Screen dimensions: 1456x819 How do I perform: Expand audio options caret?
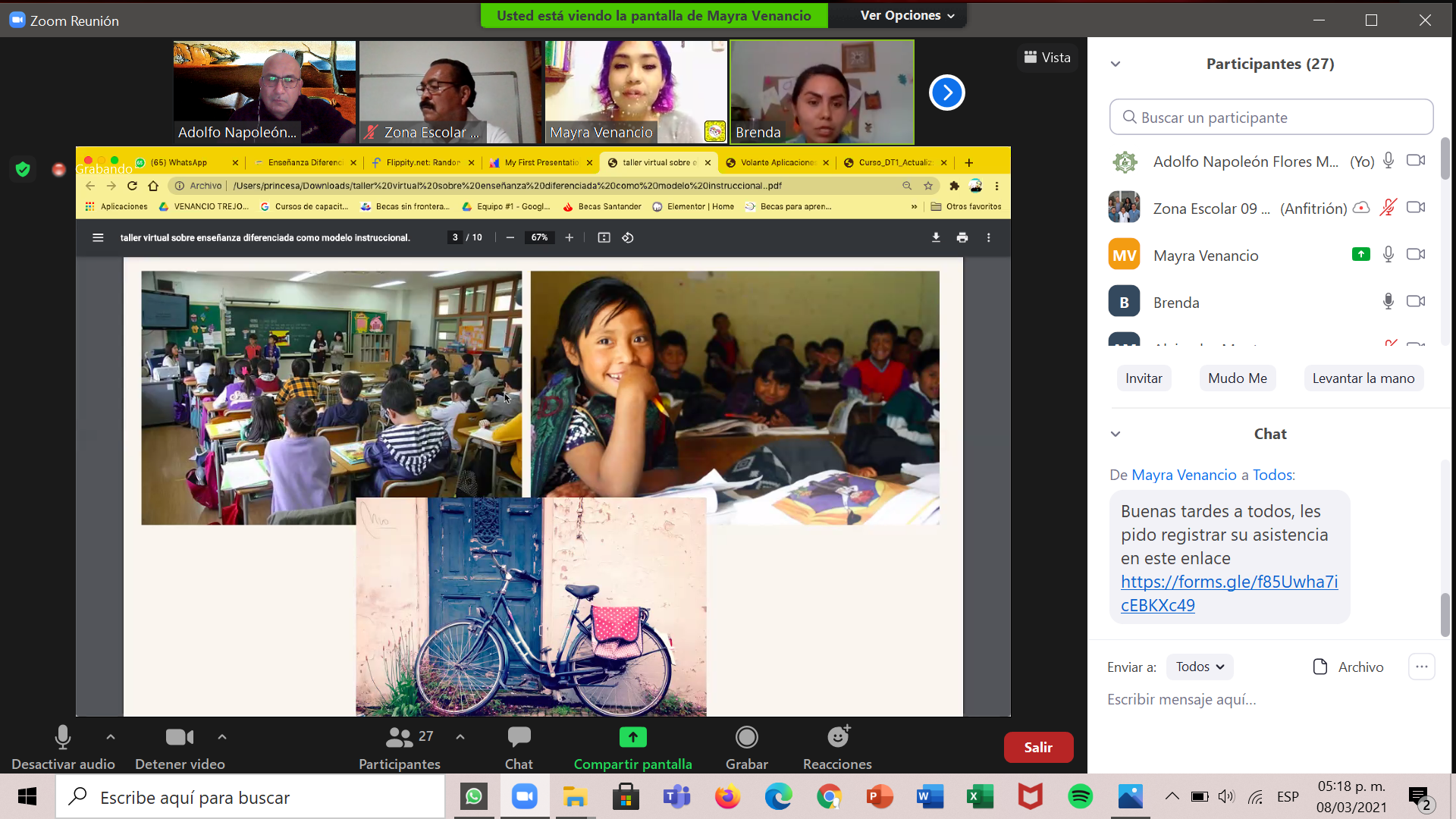point(111,736)
